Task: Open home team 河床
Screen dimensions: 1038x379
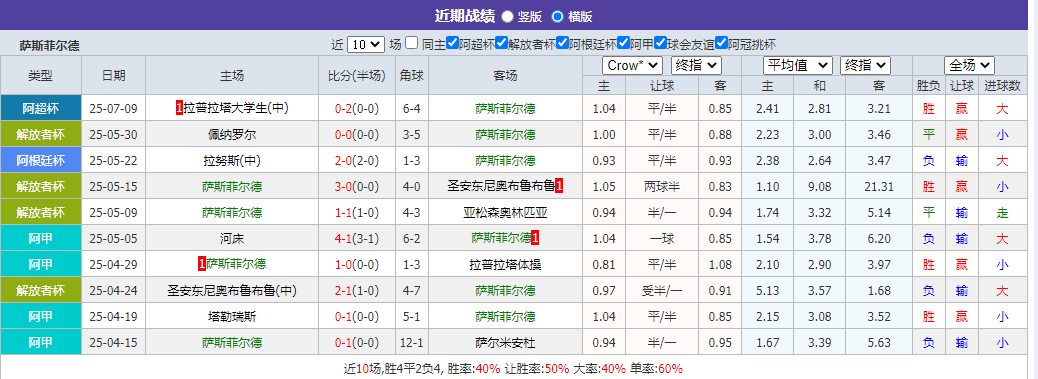Action: pyautogui.click(x=232, y=238)
